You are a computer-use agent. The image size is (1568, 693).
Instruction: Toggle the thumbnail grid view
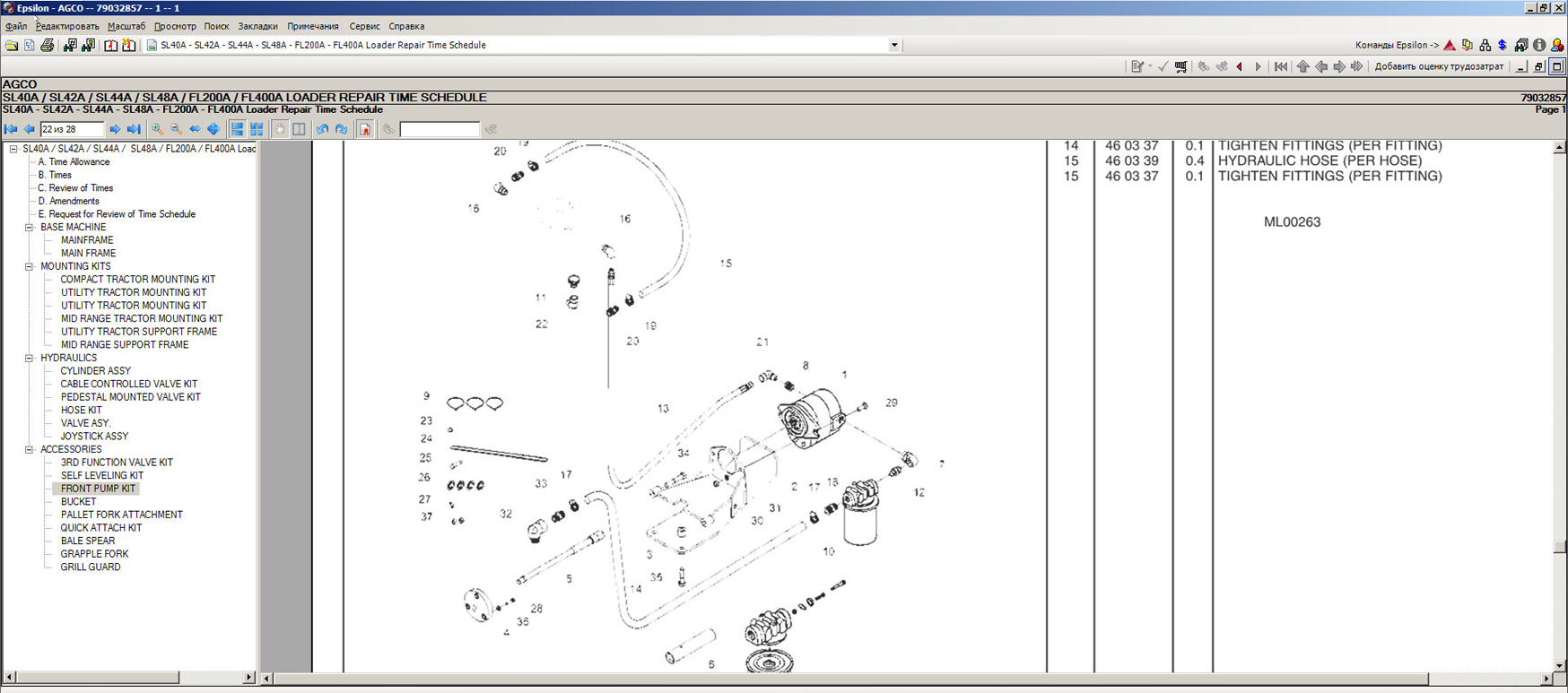coord(257,129)
